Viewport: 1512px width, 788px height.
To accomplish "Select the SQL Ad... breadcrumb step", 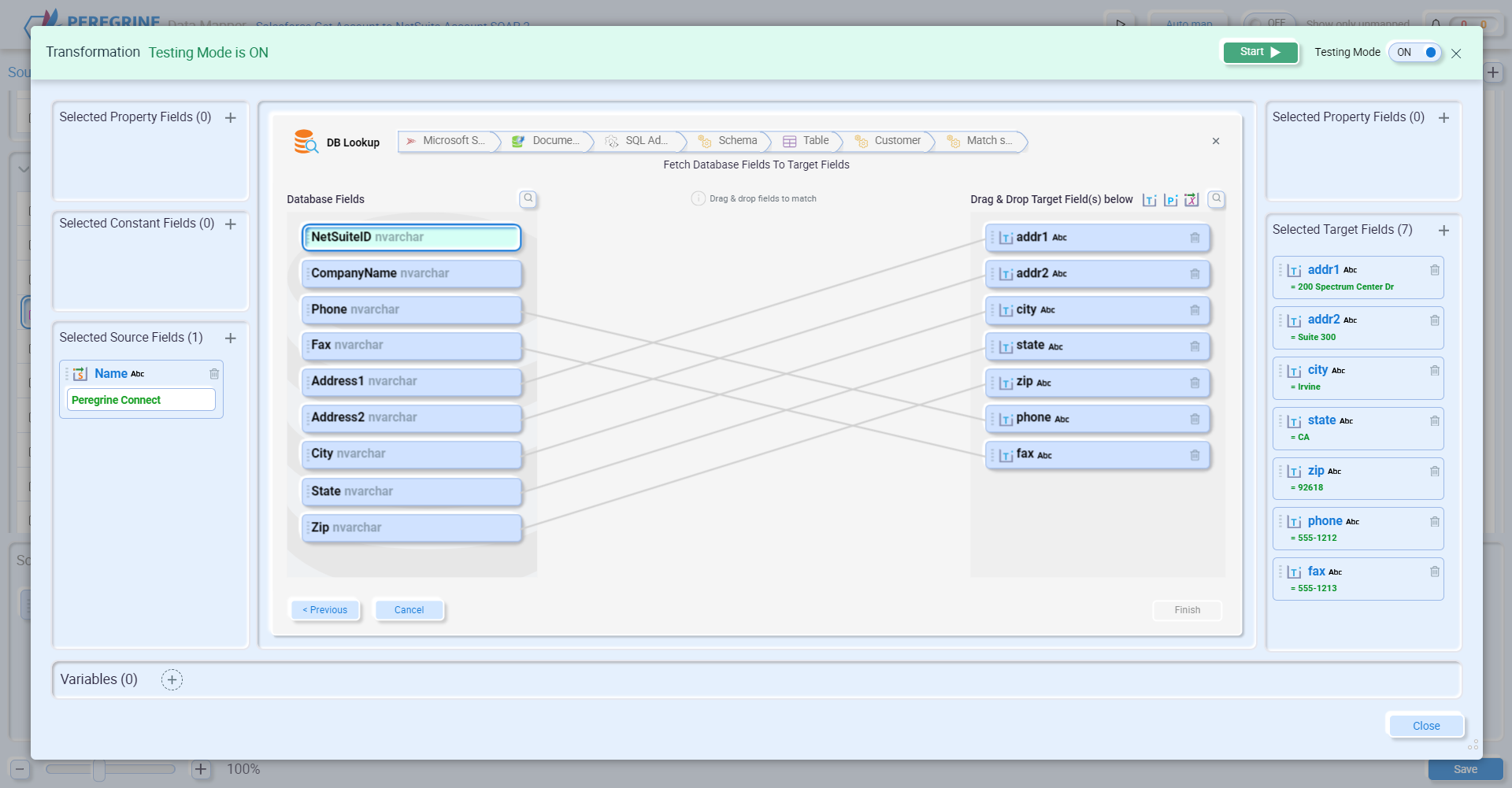I will point(639,141).
